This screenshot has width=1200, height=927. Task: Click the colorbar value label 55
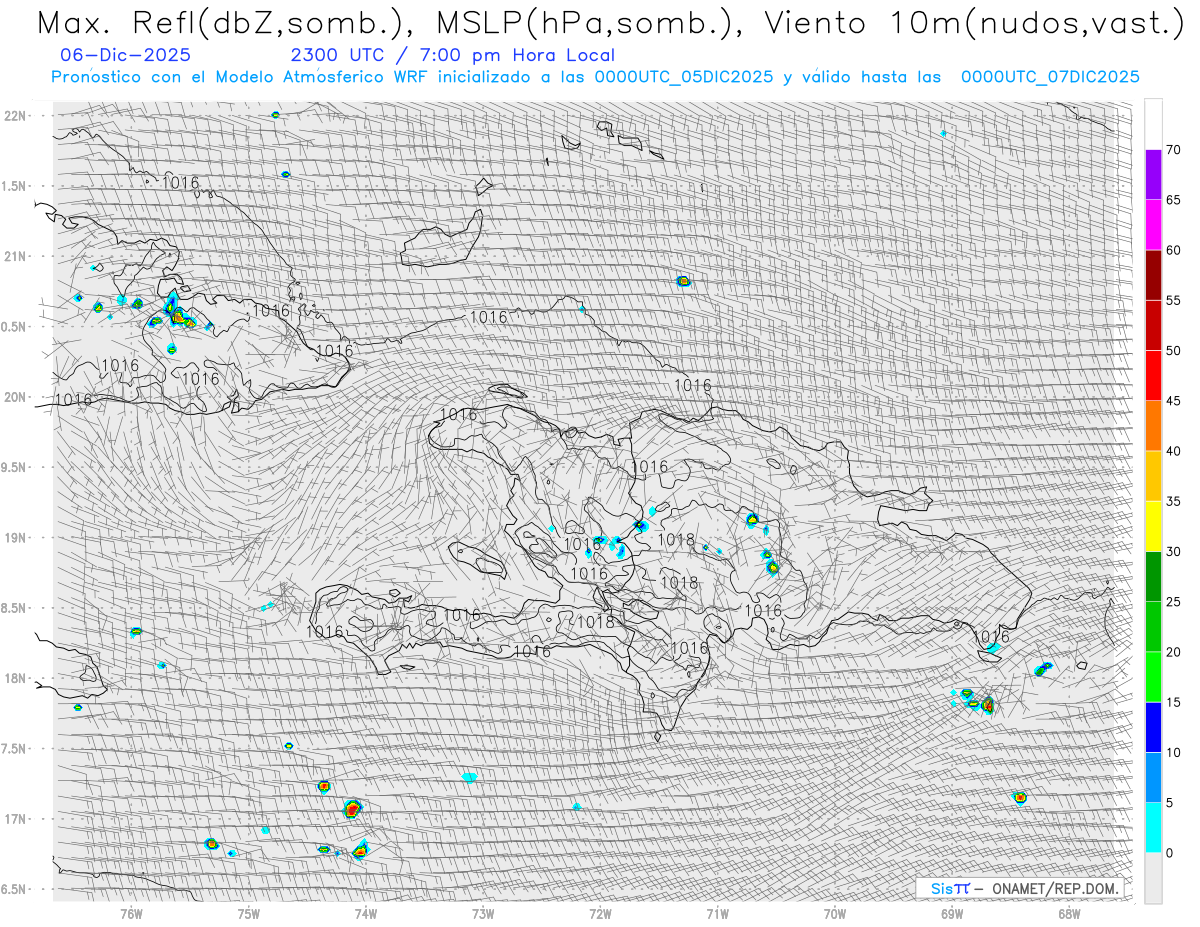(1173, 300)
